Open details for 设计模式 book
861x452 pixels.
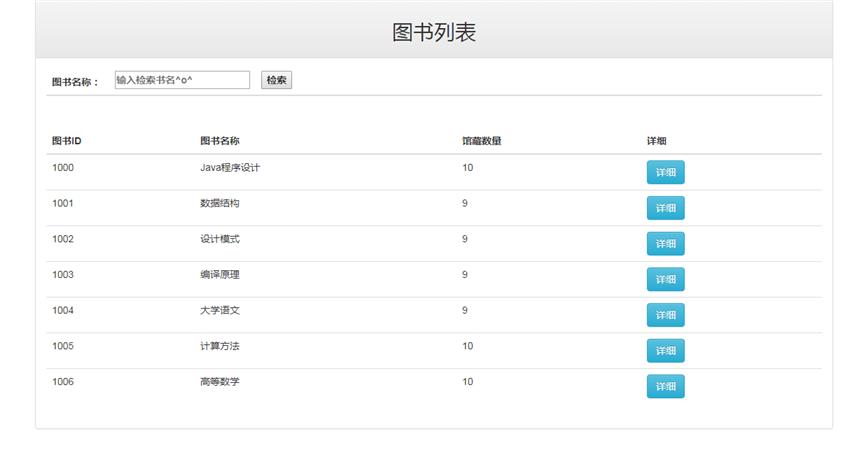666,243
